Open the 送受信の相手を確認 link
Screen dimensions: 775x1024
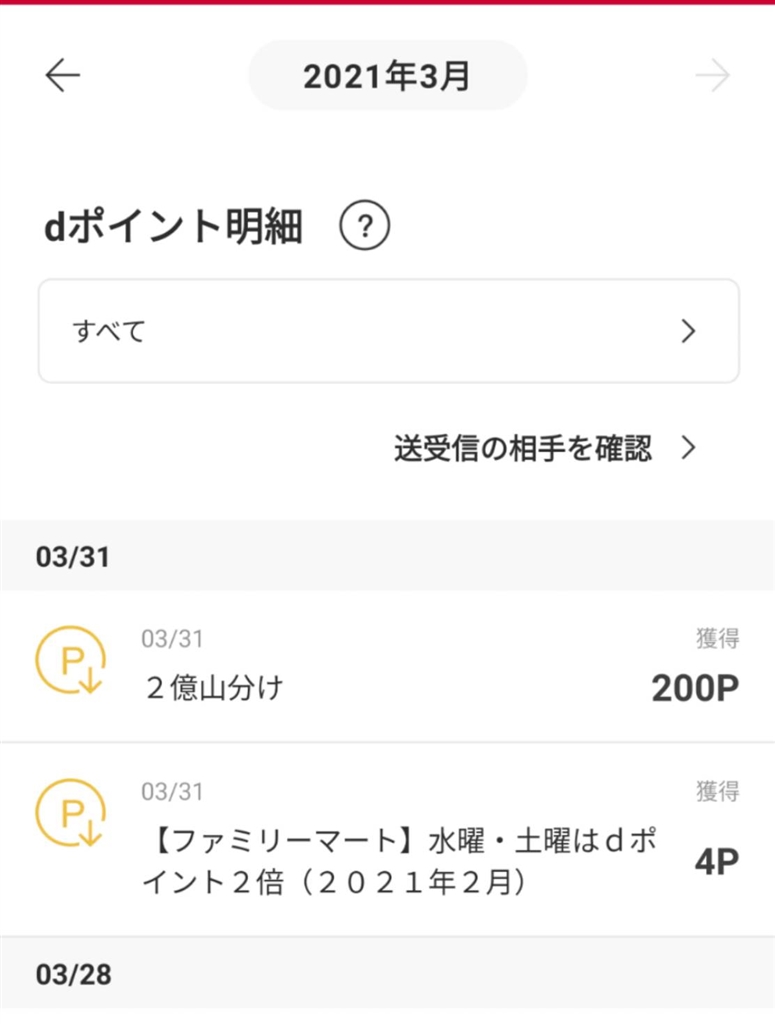pos(523,449)
